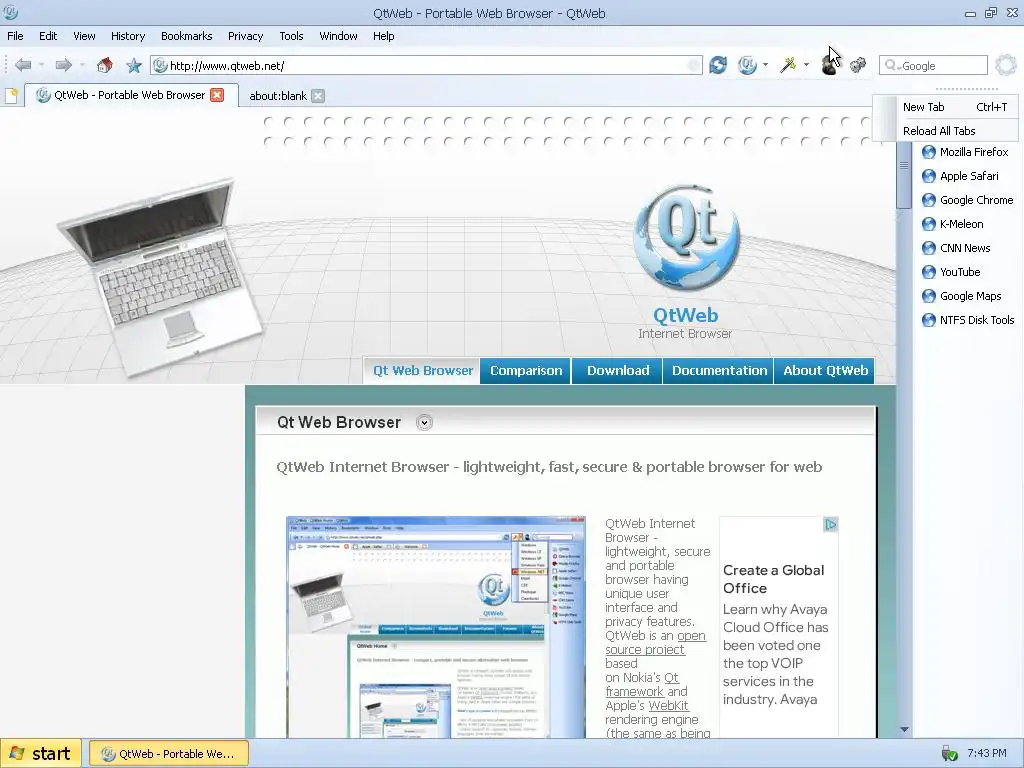
Task: Switch to QtWeb - Portable Web Browser tab
Action: pyautogui.click(x=129, y=95)
